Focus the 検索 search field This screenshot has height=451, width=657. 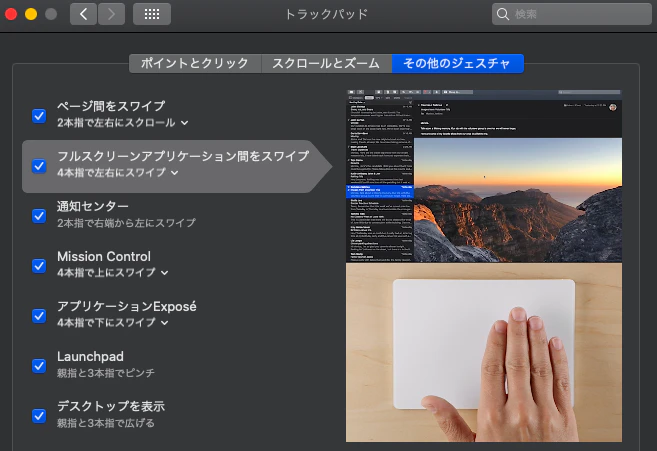(572, 14)
